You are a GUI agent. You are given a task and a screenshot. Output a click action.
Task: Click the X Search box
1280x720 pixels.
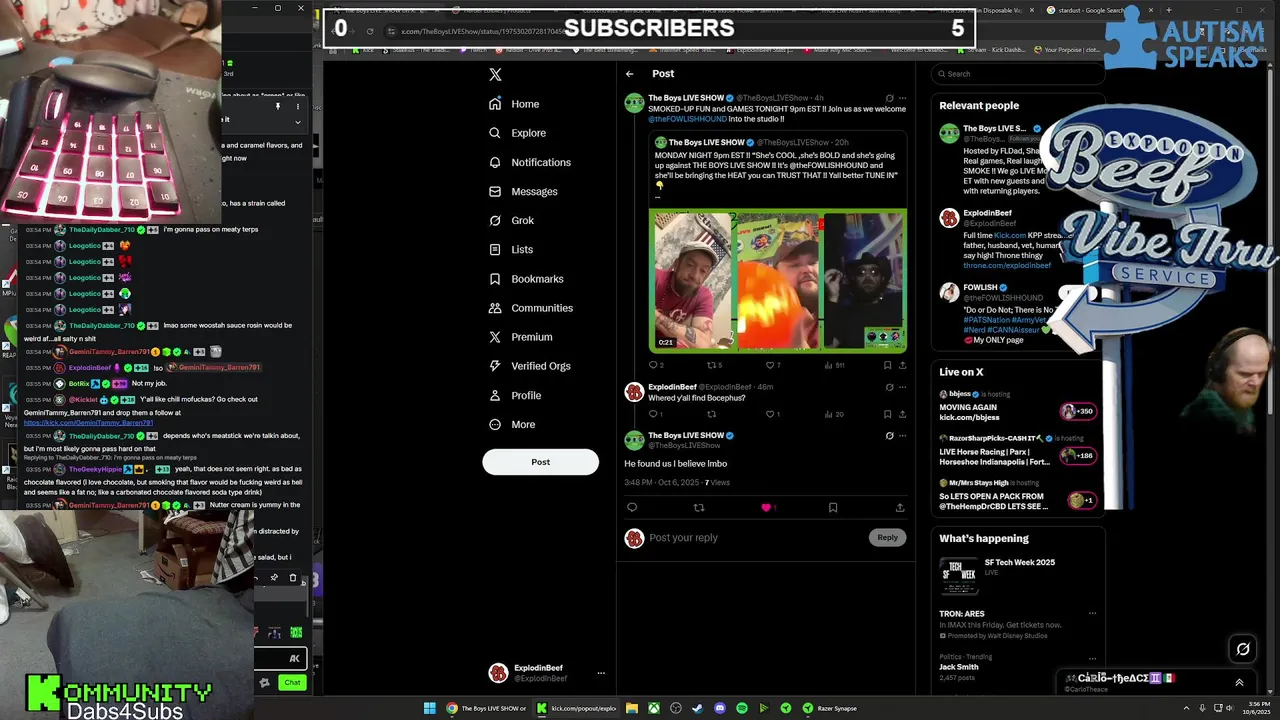coord(1017,74)
